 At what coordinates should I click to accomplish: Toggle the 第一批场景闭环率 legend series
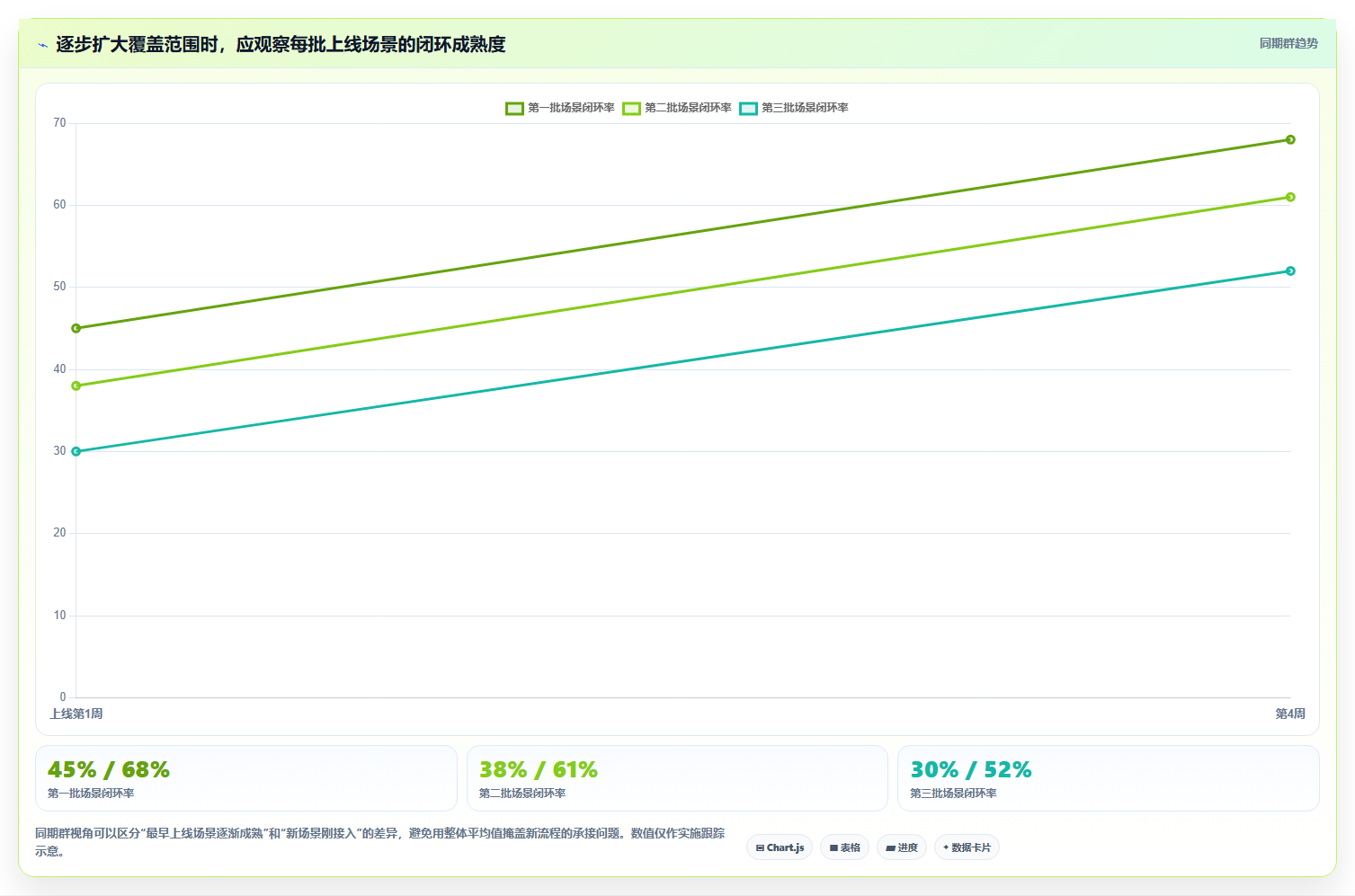tap(560, 108)
